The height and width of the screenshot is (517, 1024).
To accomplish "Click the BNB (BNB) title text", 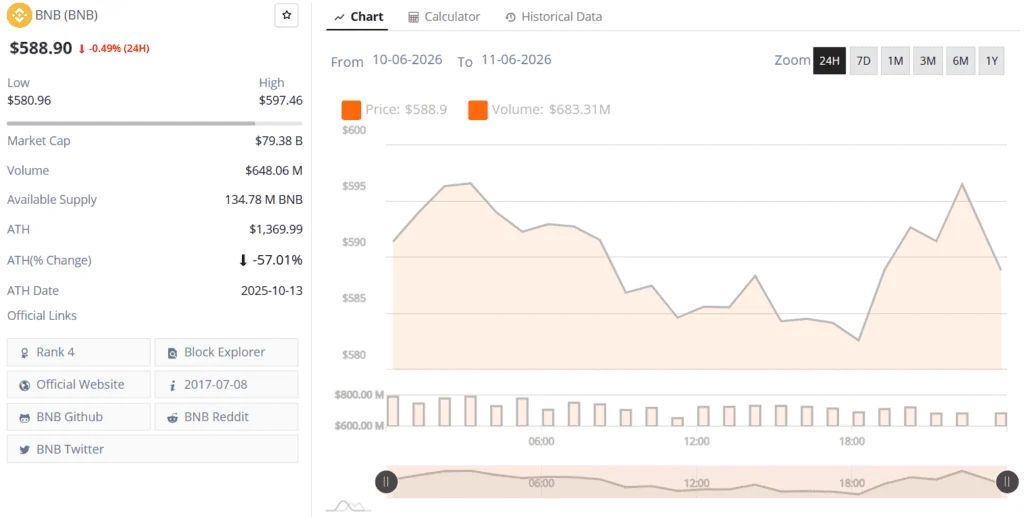I will 67,14.
